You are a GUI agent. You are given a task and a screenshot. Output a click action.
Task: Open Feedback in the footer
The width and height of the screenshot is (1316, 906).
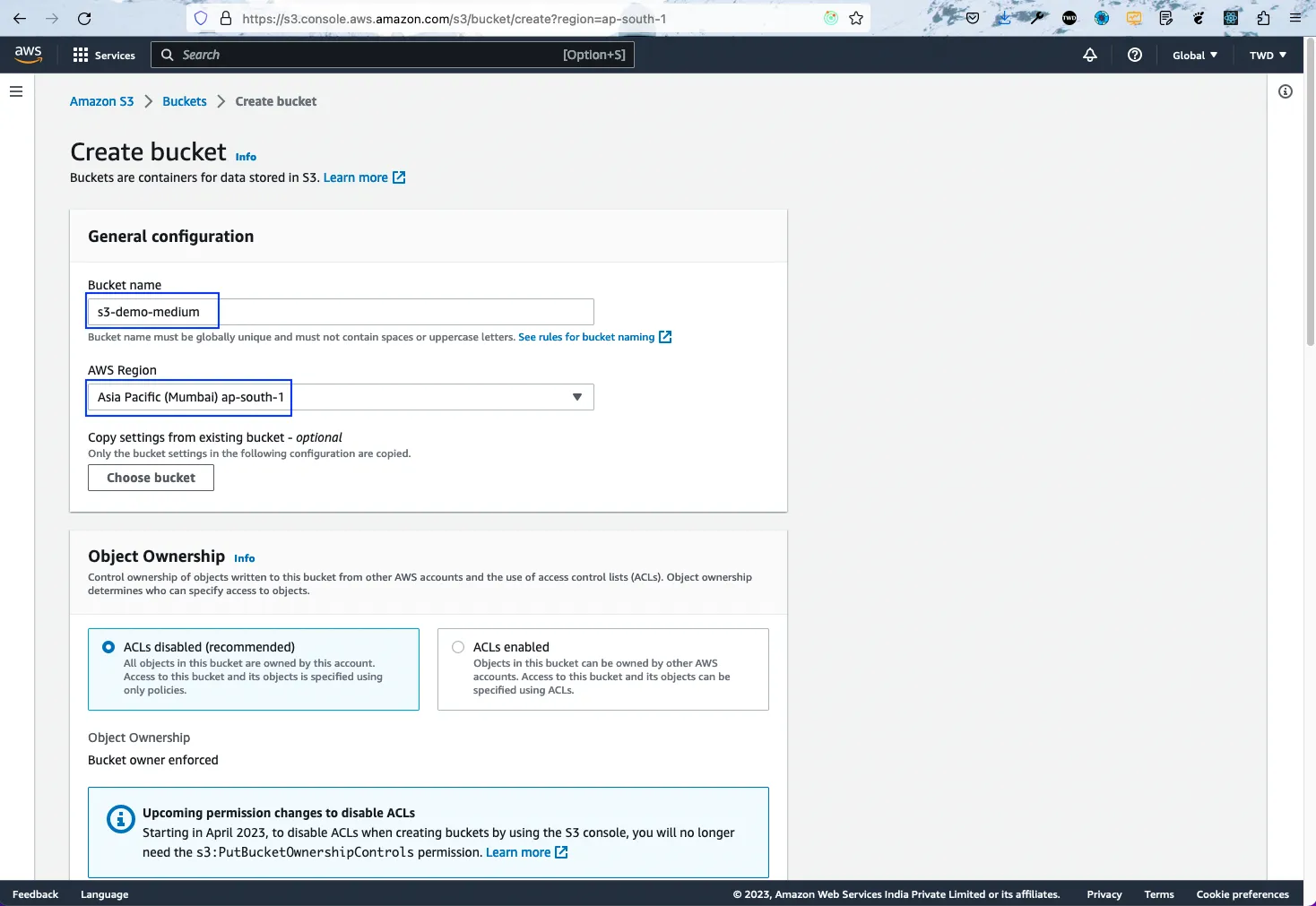(x=36, y=894)
